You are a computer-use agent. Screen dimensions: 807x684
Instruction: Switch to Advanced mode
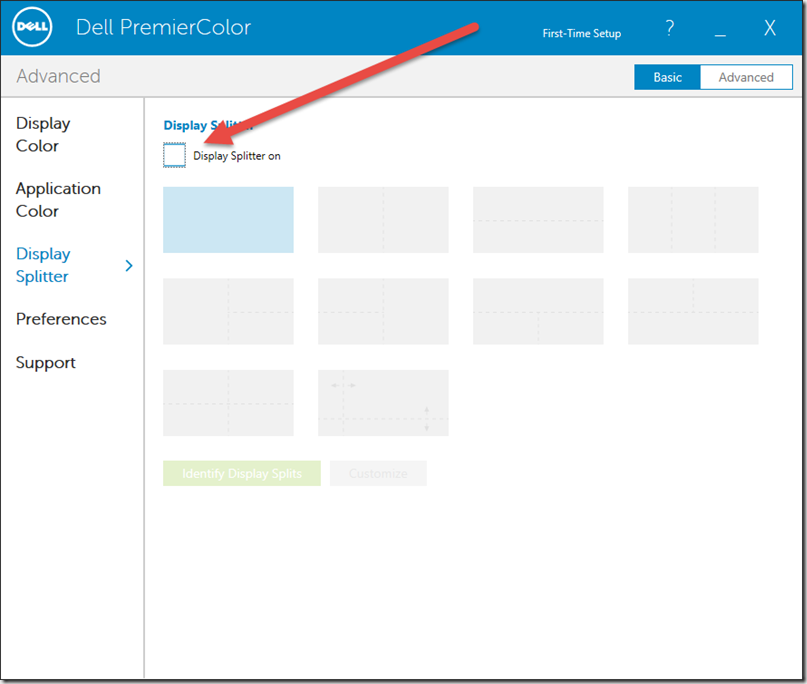coord(746,77)
